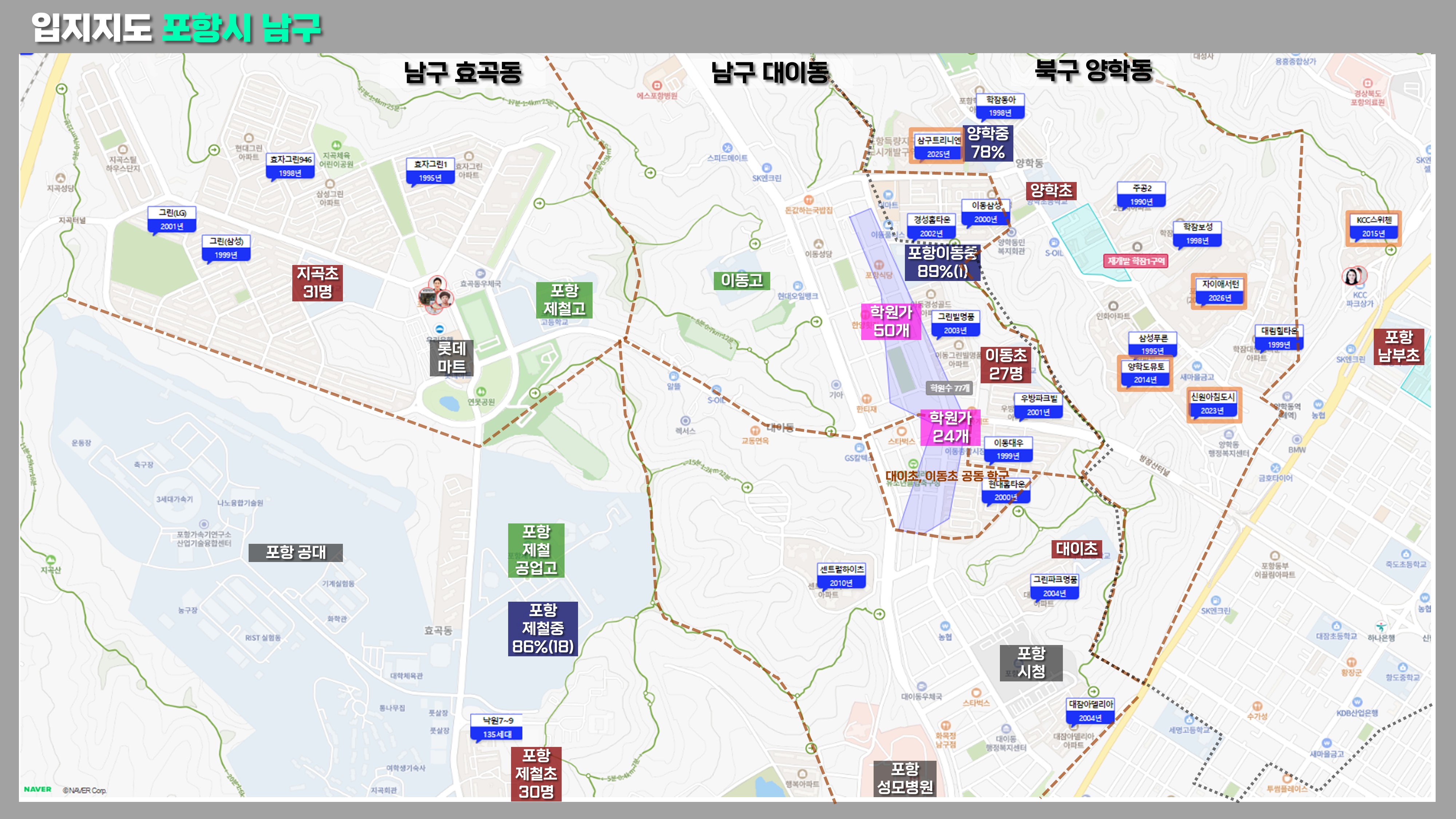Image resolution: width=1456 pixels, height=819 pixels.
Task: Click the 롯데마트 gray label
Action: (451, 357)
